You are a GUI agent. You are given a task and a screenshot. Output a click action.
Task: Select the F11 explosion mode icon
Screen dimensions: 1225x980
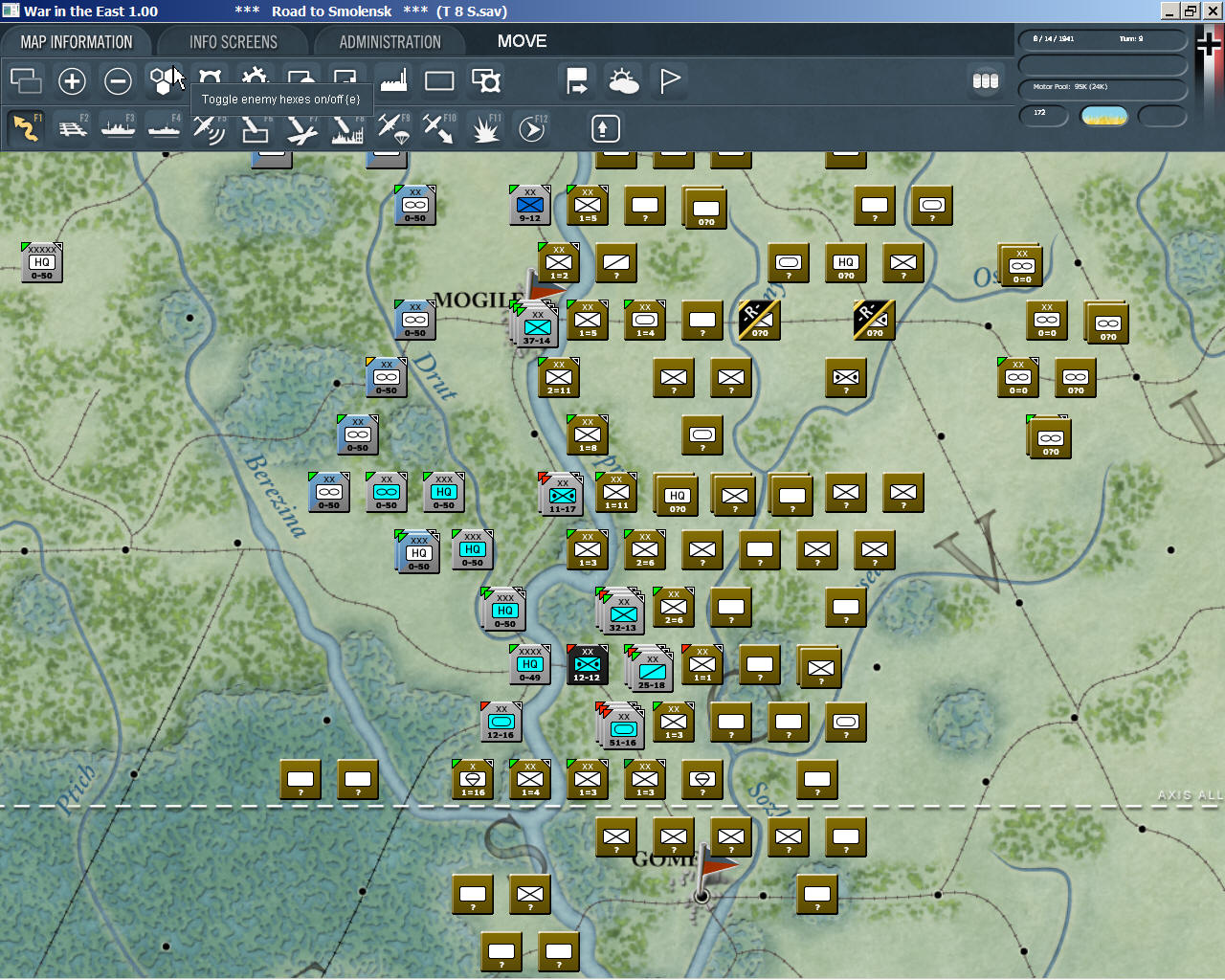tap(485, 127)
